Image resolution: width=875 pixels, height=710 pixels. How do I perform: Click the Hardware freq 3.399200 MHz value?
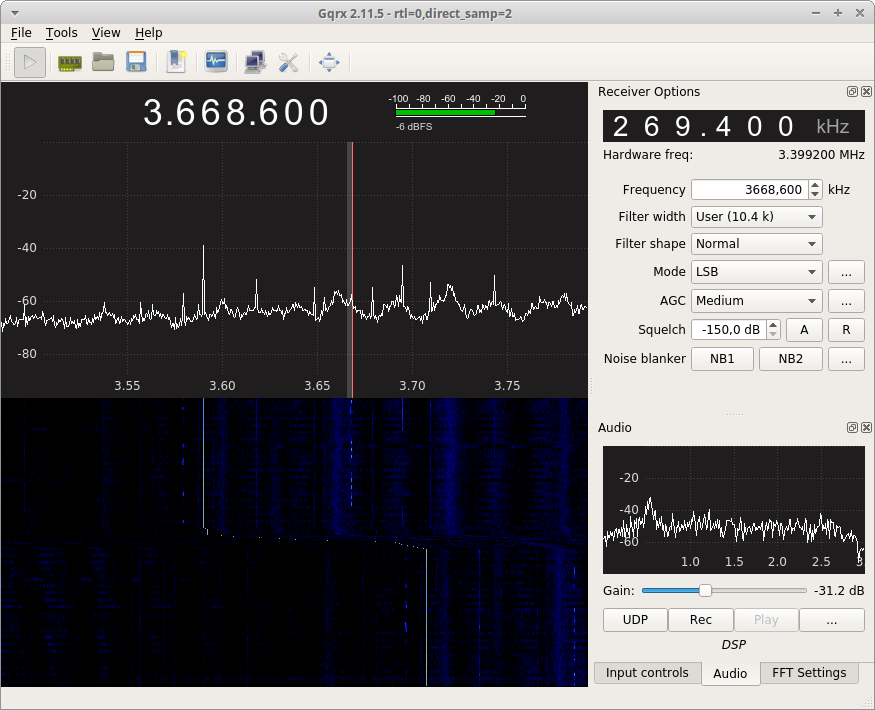pos(821,155)
